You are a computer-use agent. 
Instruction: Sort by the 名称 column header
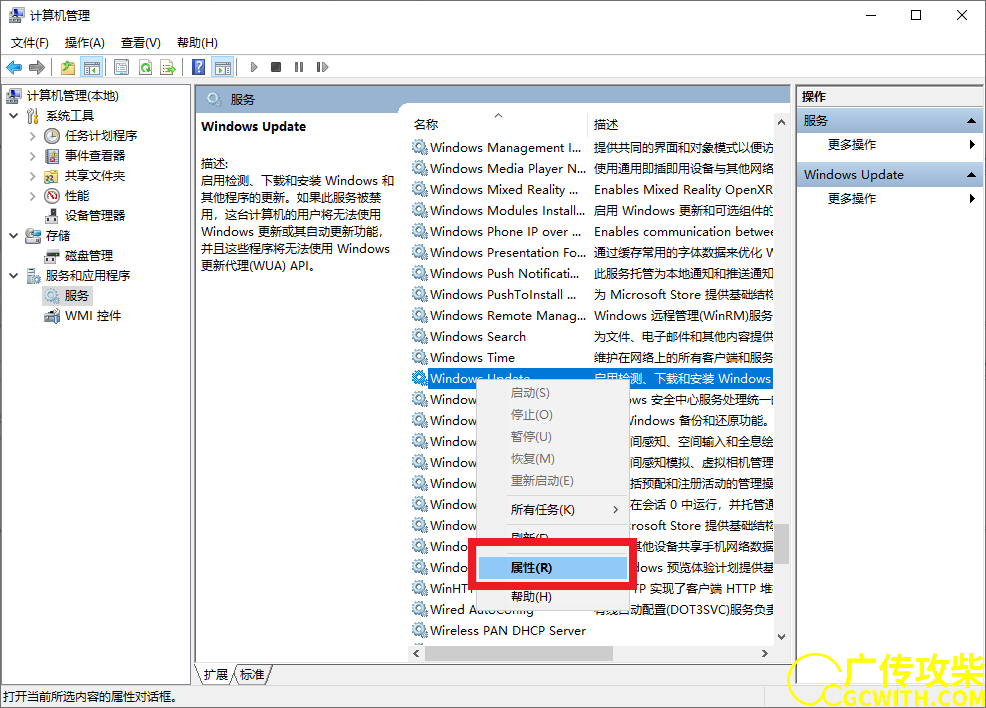[x=498, y=124]
